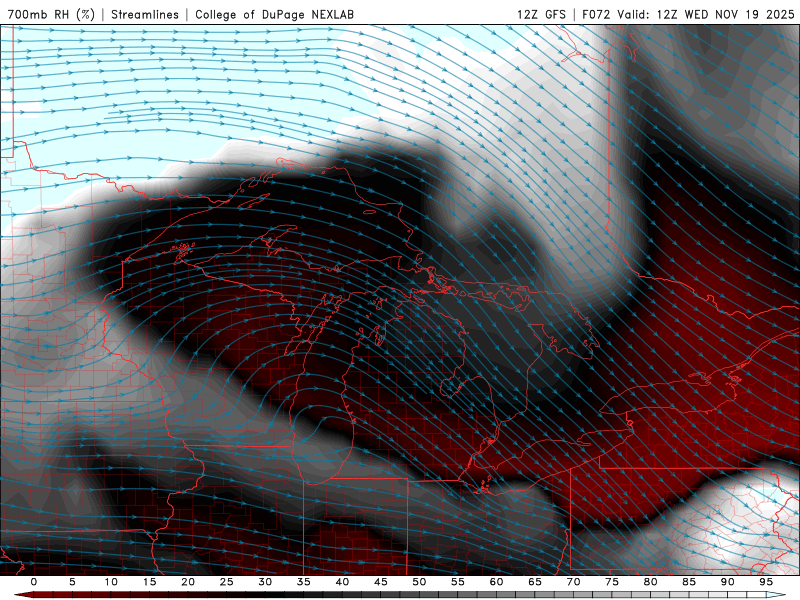
Task: Click the 25 label on the RH scale
Action: [226, 582]
